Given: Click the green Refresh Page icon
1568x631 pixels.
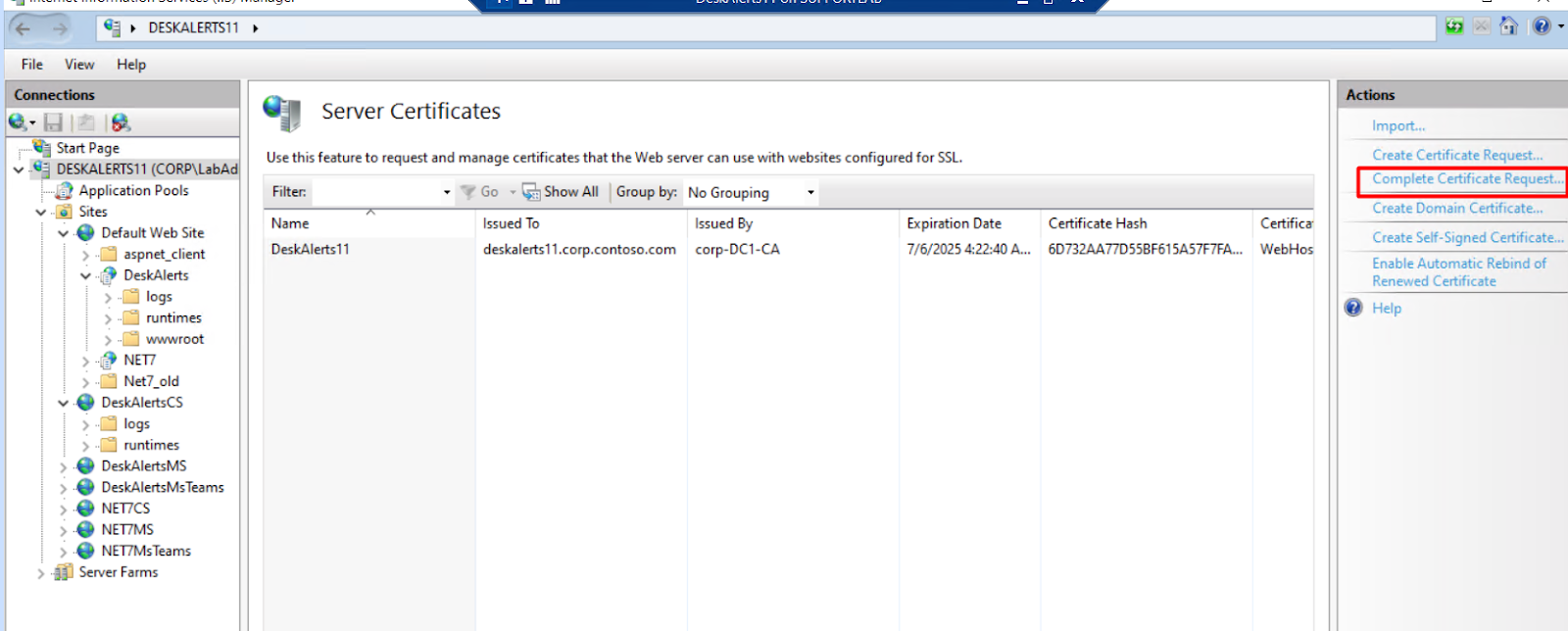Looking at the screenshot, I should click(1454, 26).
